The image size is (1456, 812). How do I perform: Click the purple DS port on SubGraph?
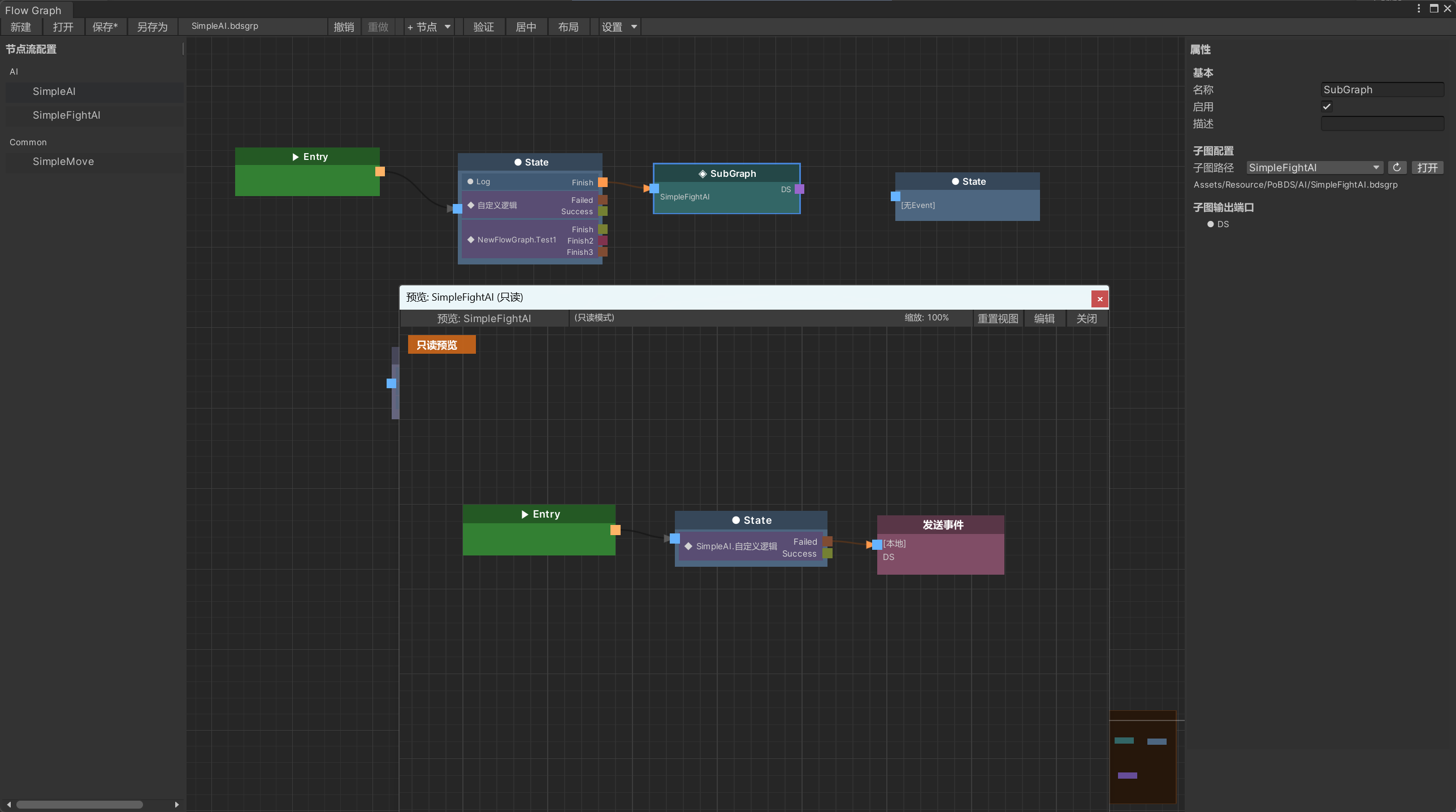coord(799,189)
